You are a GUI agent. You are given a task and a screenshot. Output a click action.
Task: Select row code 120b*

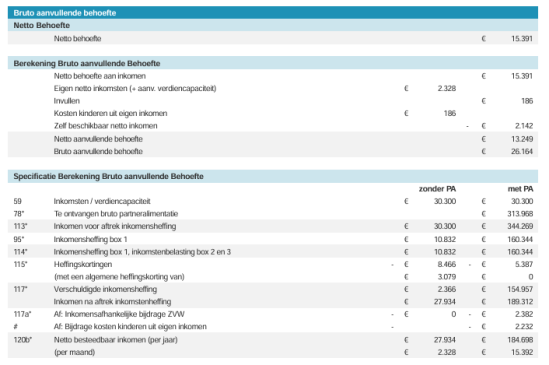tap(22, 340)
